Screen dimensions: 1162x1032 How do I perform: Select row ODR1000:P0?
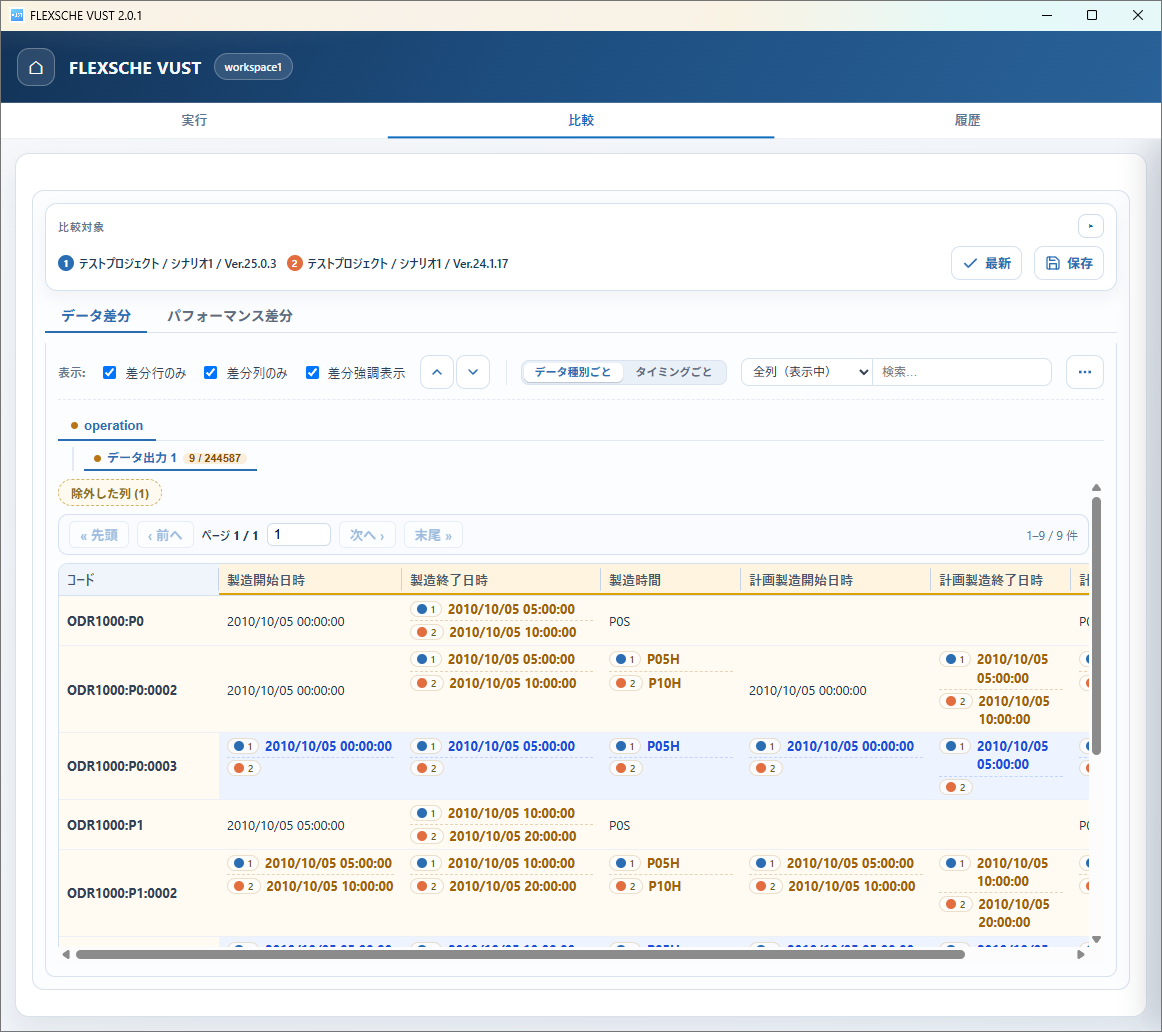574,621
